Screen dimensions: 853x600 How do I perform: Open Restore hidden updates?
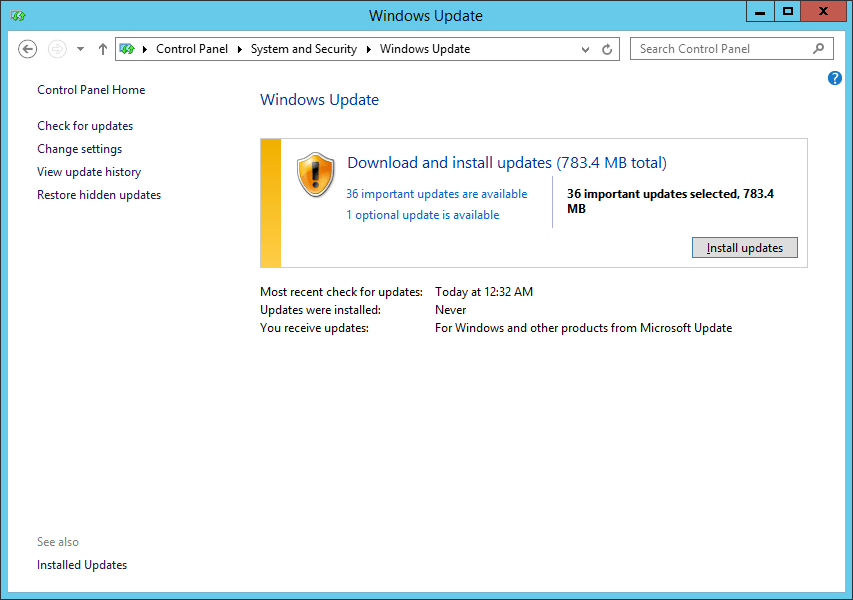[x=99, y=195]
